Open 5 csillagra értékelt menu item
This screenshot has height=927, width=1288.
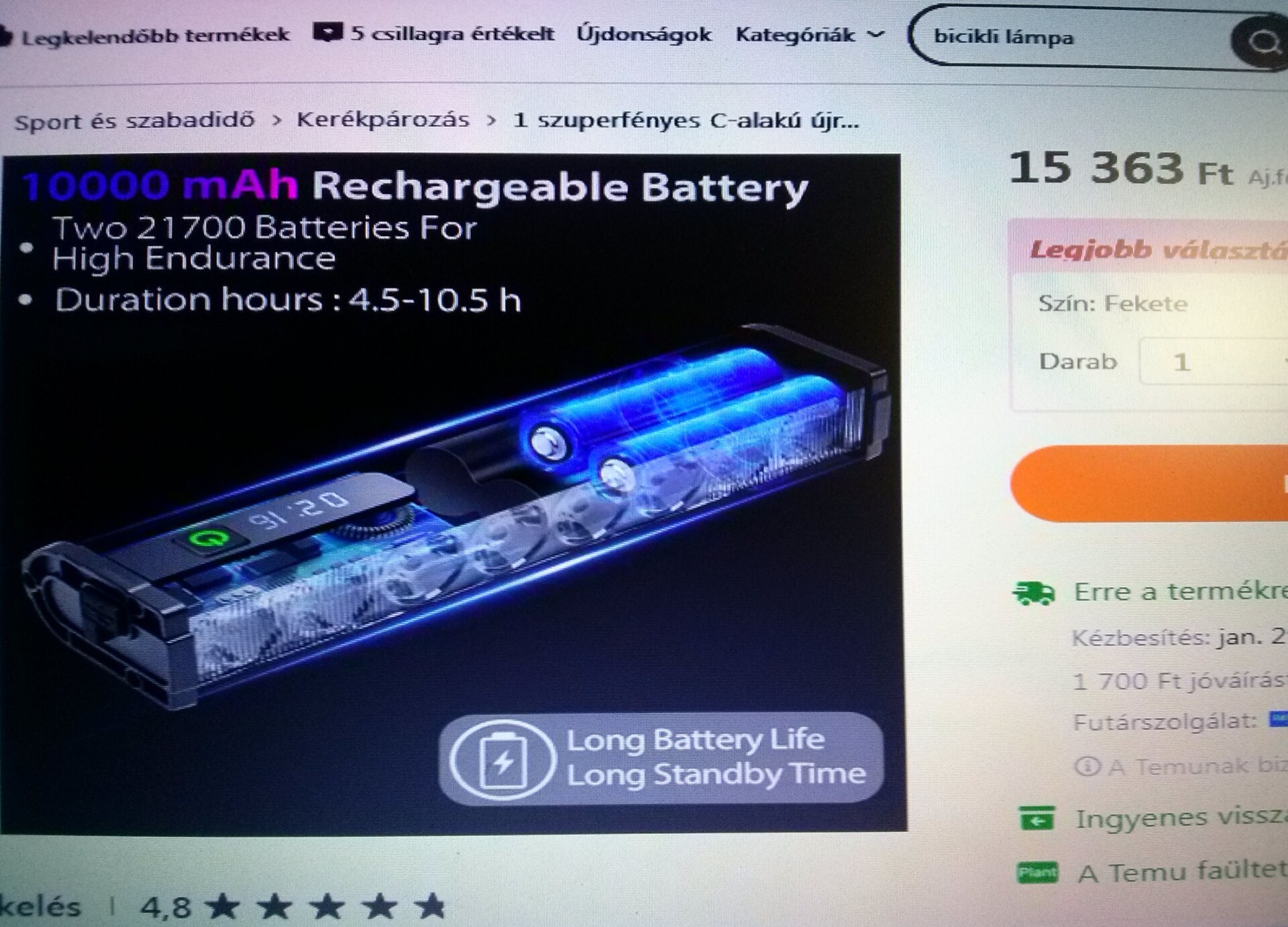pos(451,33)
